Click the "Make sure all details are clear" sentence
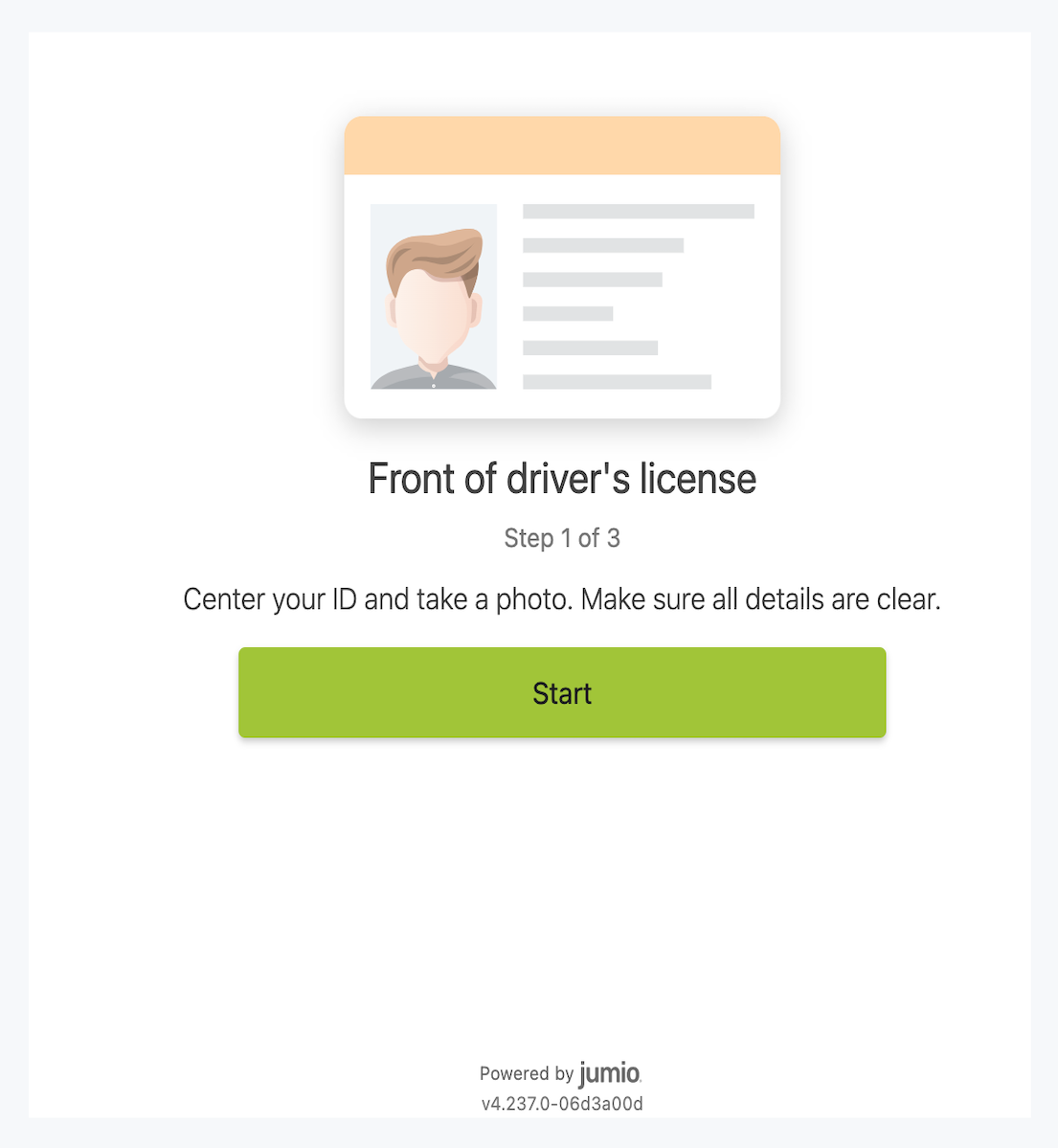Image resolution: width=1058 pixels, height=1148 pixels. 761,599
